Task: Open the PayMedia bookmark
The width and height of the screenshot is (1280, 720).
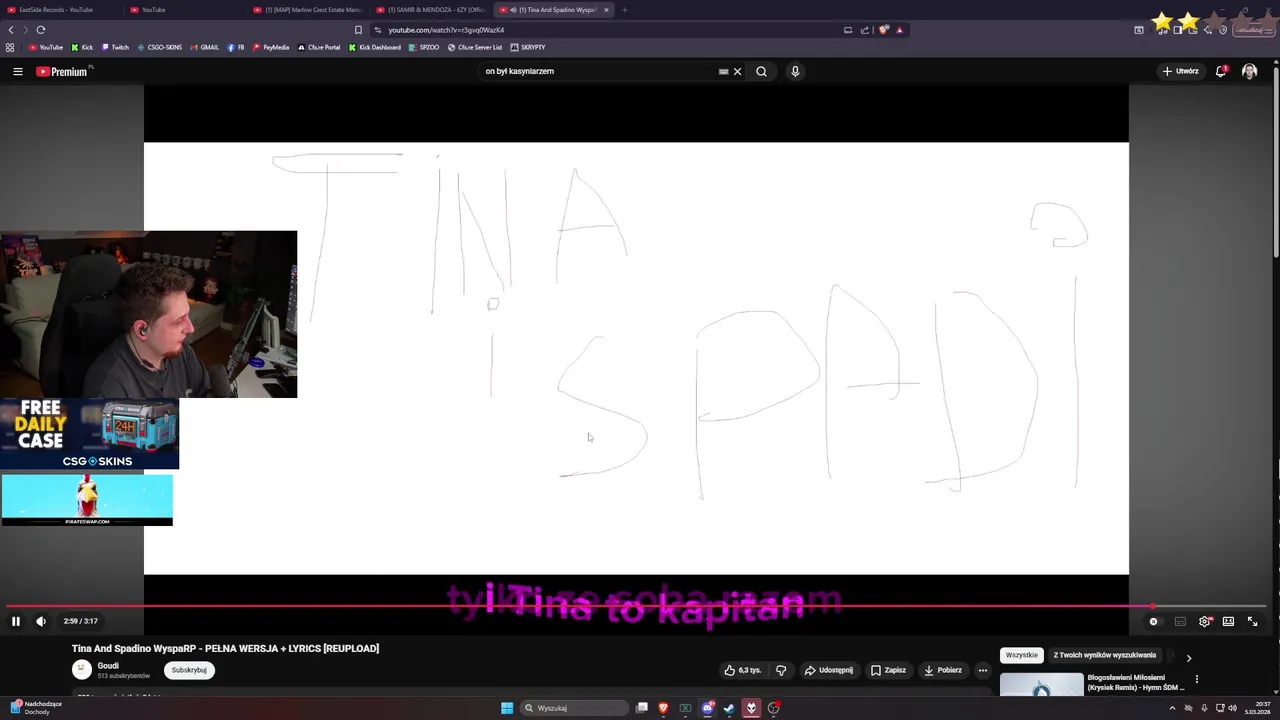Action: click(x=271, y=47)
